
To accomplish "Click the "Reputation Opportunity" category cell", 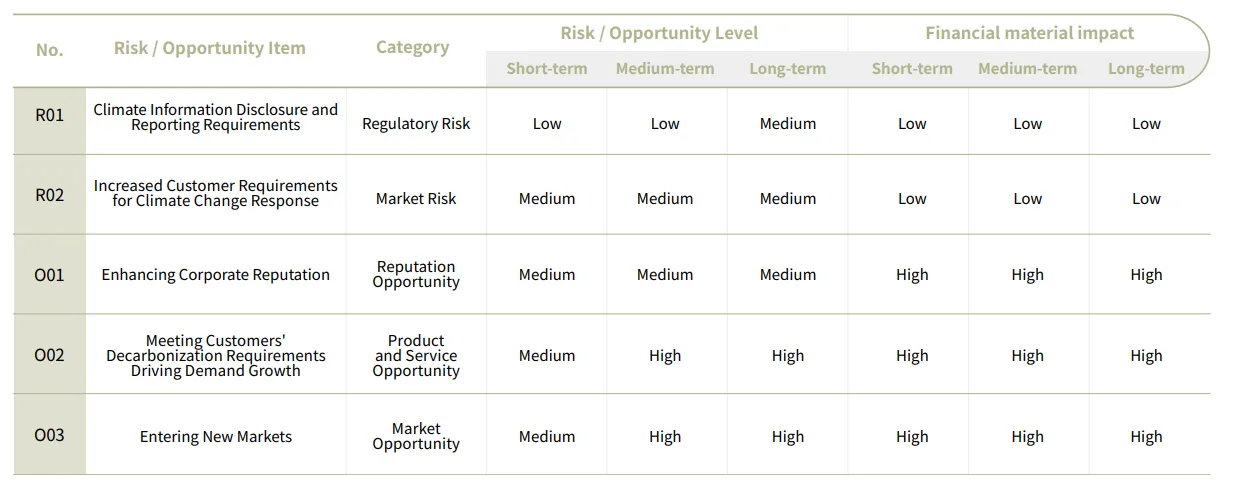I will tap(416, 274).
